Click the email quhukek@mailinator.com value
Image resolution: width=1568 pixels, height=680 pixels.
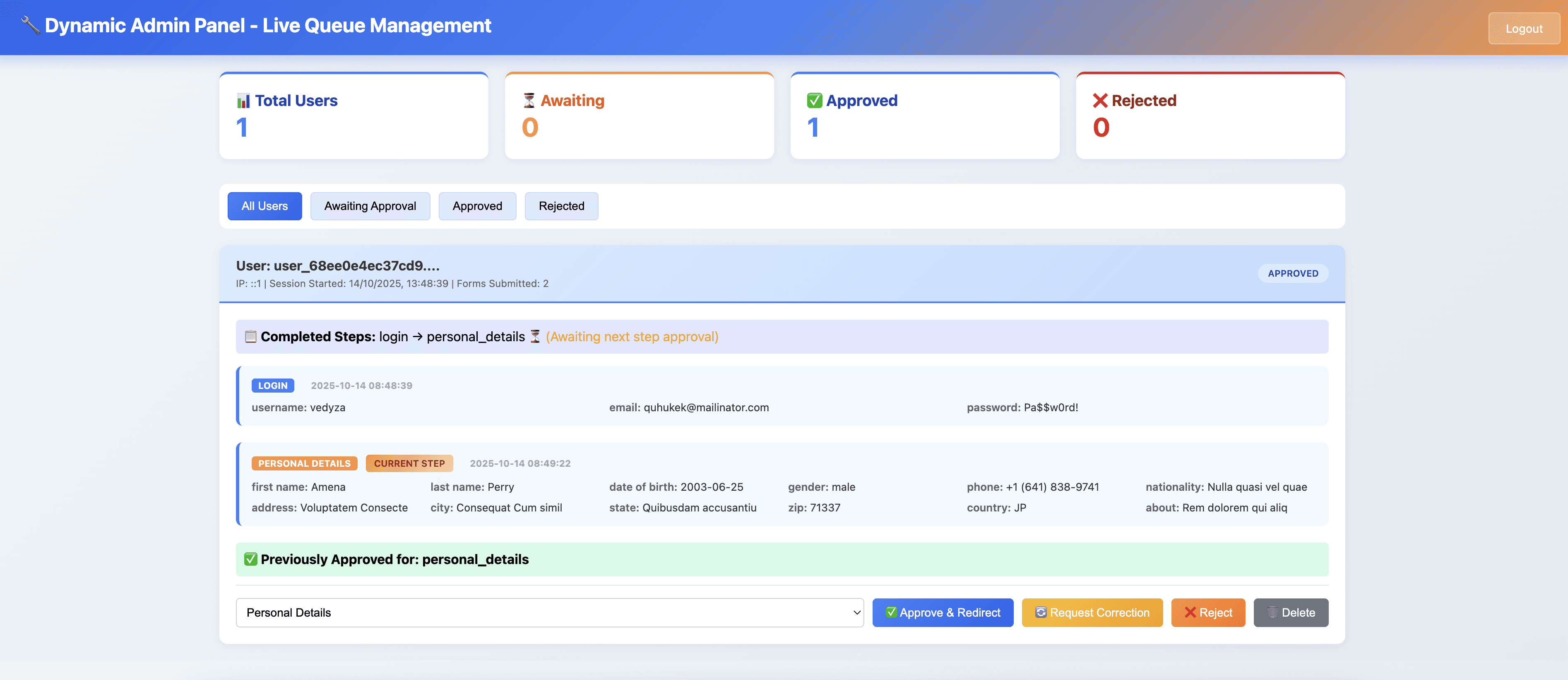[706, 407]
